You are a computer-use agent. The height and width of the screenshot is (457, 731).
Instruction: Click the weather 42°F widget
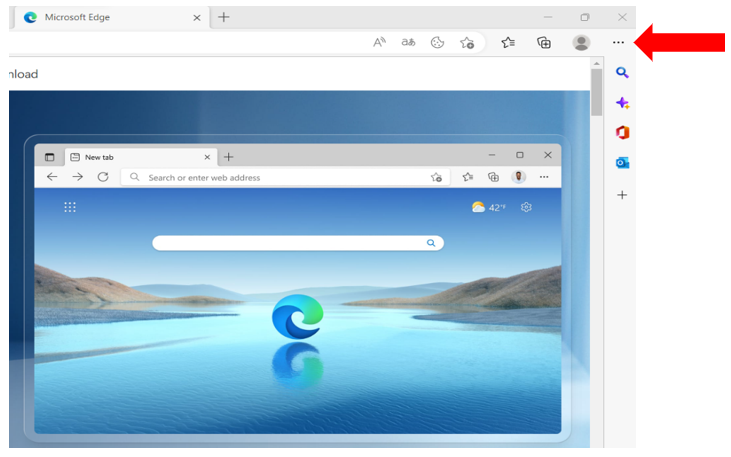click(489, 207)
